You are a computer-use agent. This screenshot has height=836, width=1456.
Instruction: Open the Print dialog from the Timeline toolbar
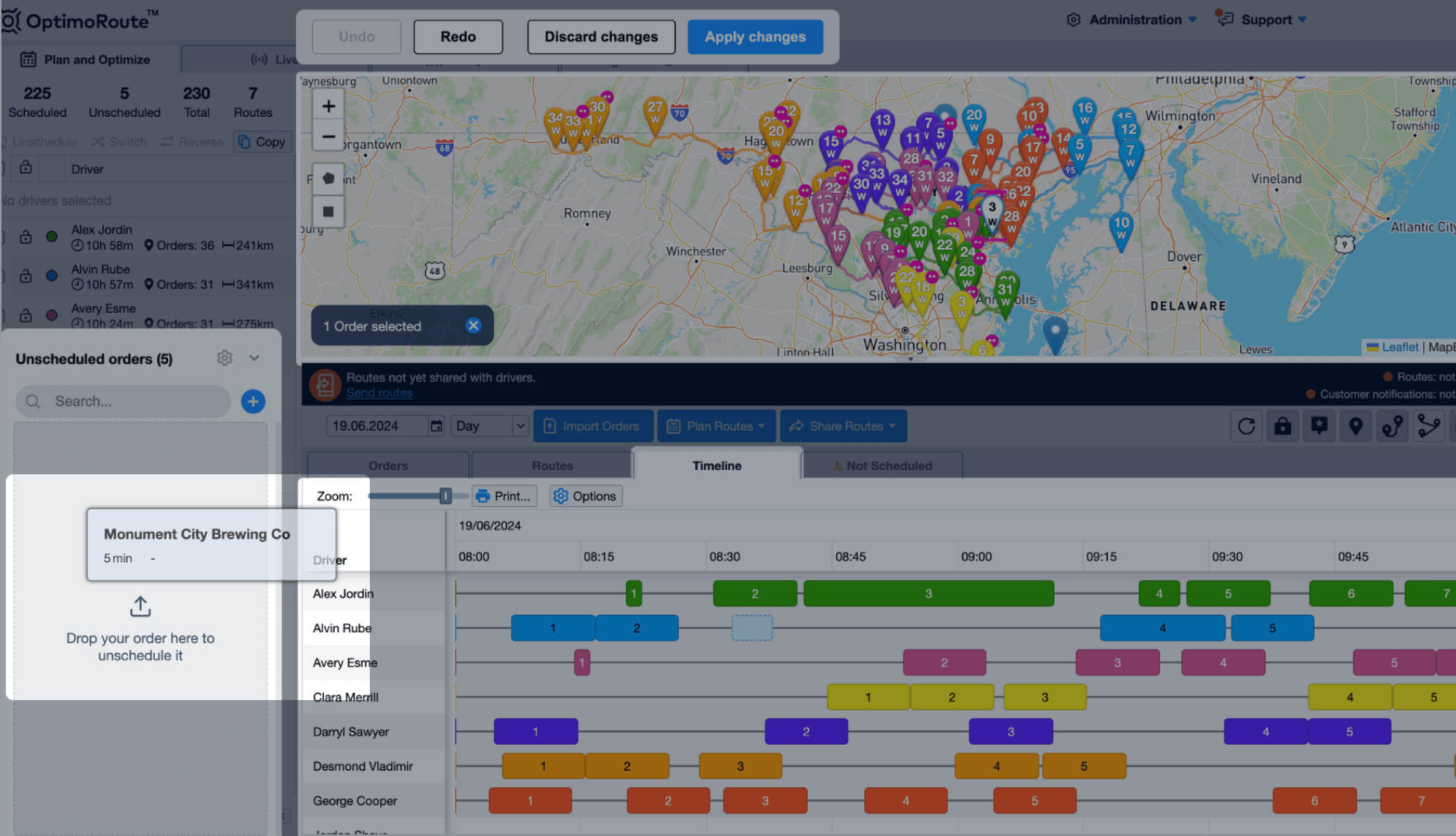[x=504, y=495]
